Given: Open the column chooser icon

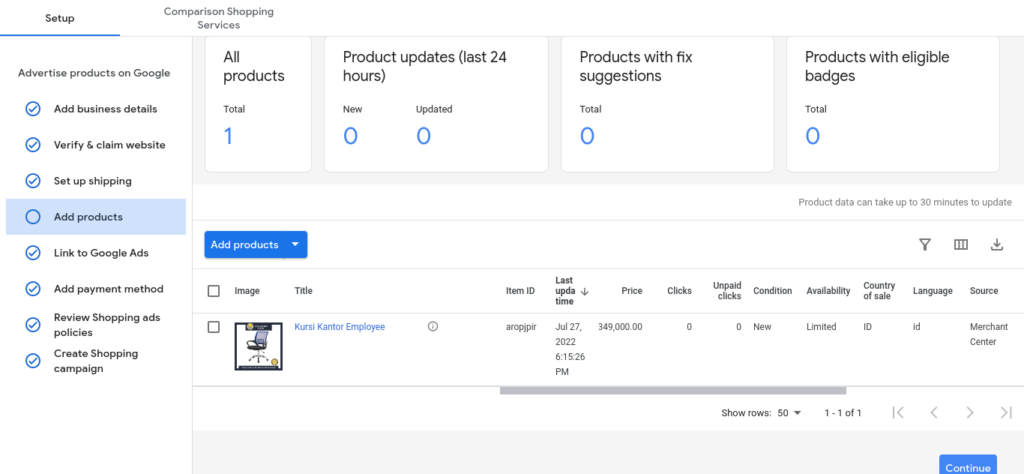Looking at the screenshot, I should pos(961,245).
